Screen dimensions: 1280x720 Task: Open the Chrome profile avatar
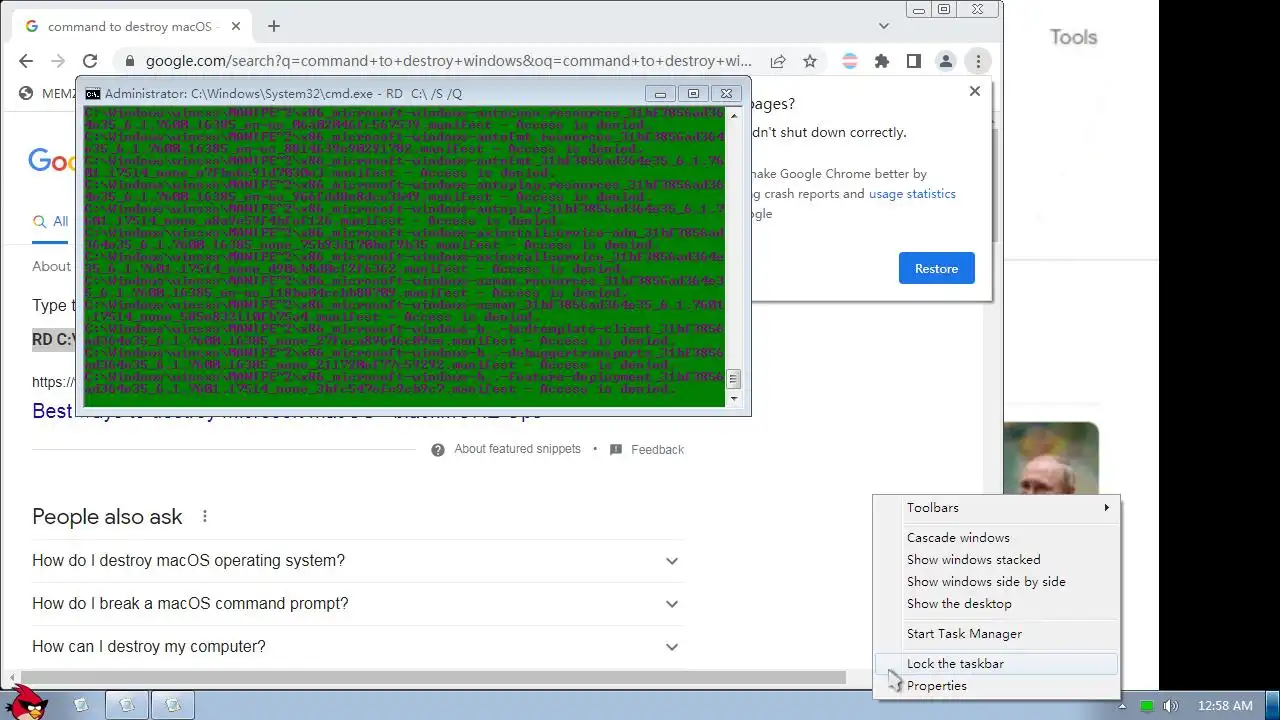click(x=945, y=61)
